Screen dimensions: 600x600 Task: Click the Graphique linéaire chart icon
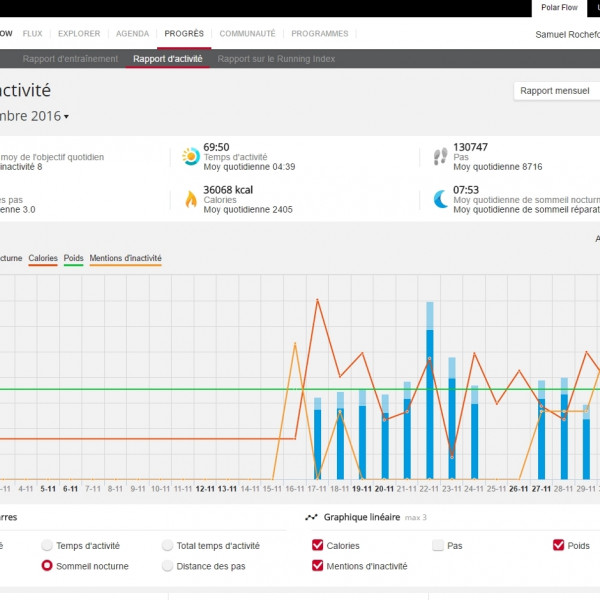coord(312,518)
